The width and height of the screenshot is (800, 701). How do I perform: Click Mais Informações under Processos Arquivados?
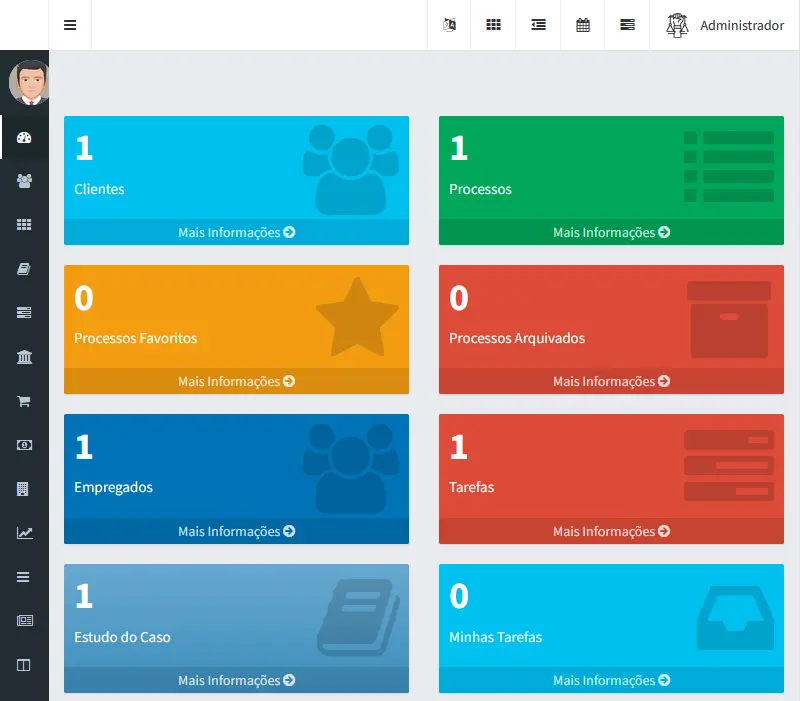coord(611,381)
